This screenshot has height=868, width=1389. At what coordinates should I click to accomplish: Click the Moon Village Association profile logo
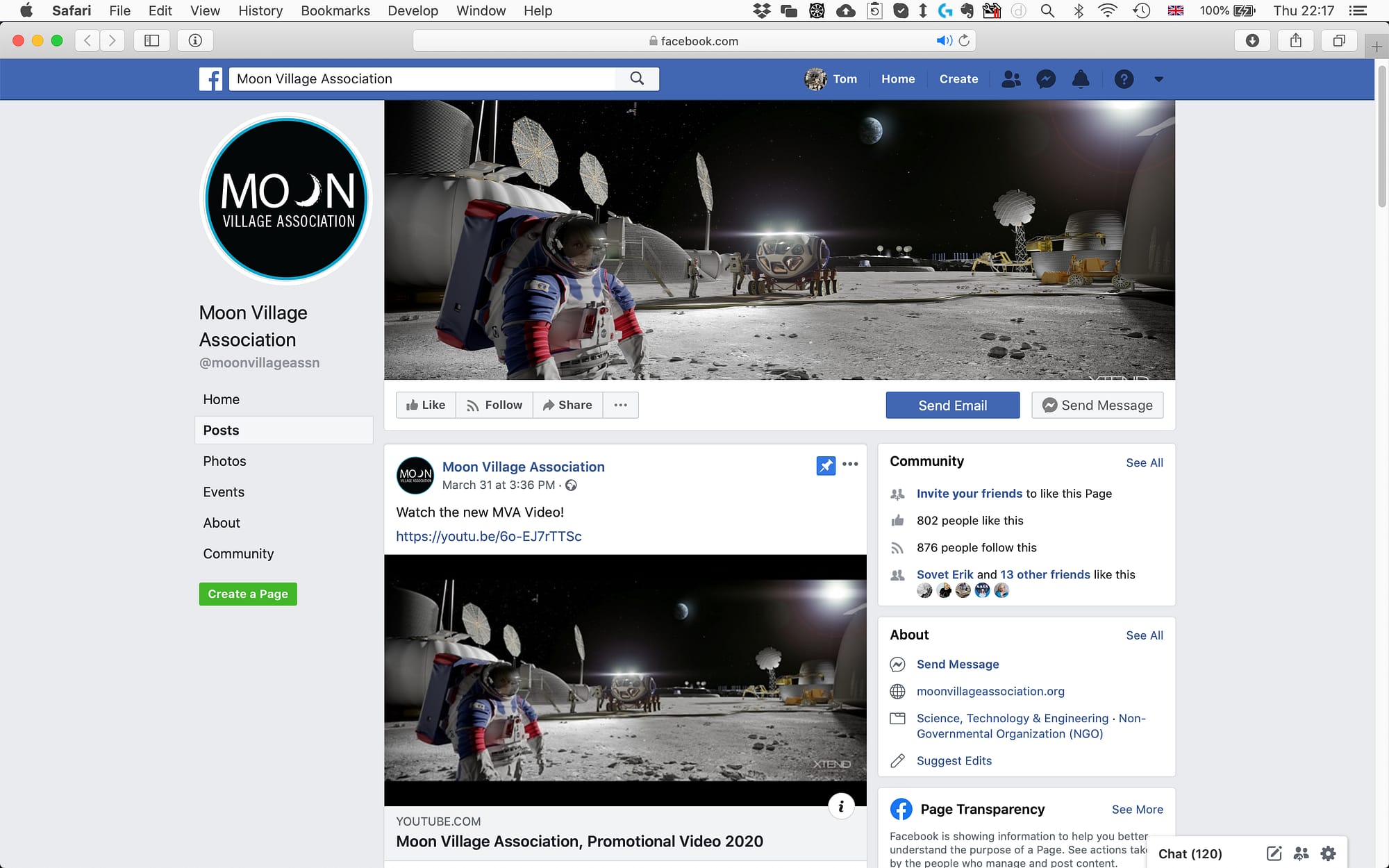pos(286,199)
